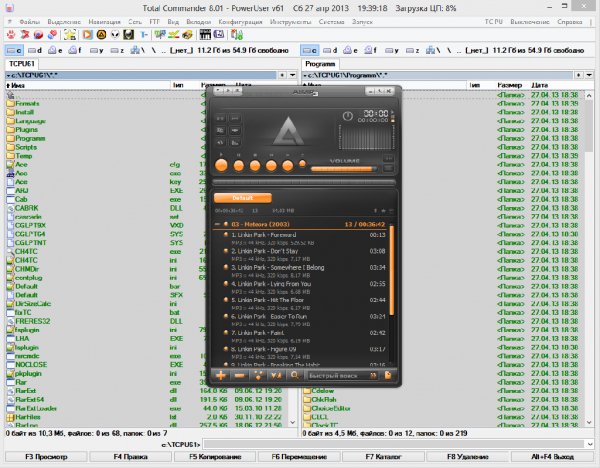Add files with AIMP playlist plus button
The image size is (600, 468).
(221, 375)
